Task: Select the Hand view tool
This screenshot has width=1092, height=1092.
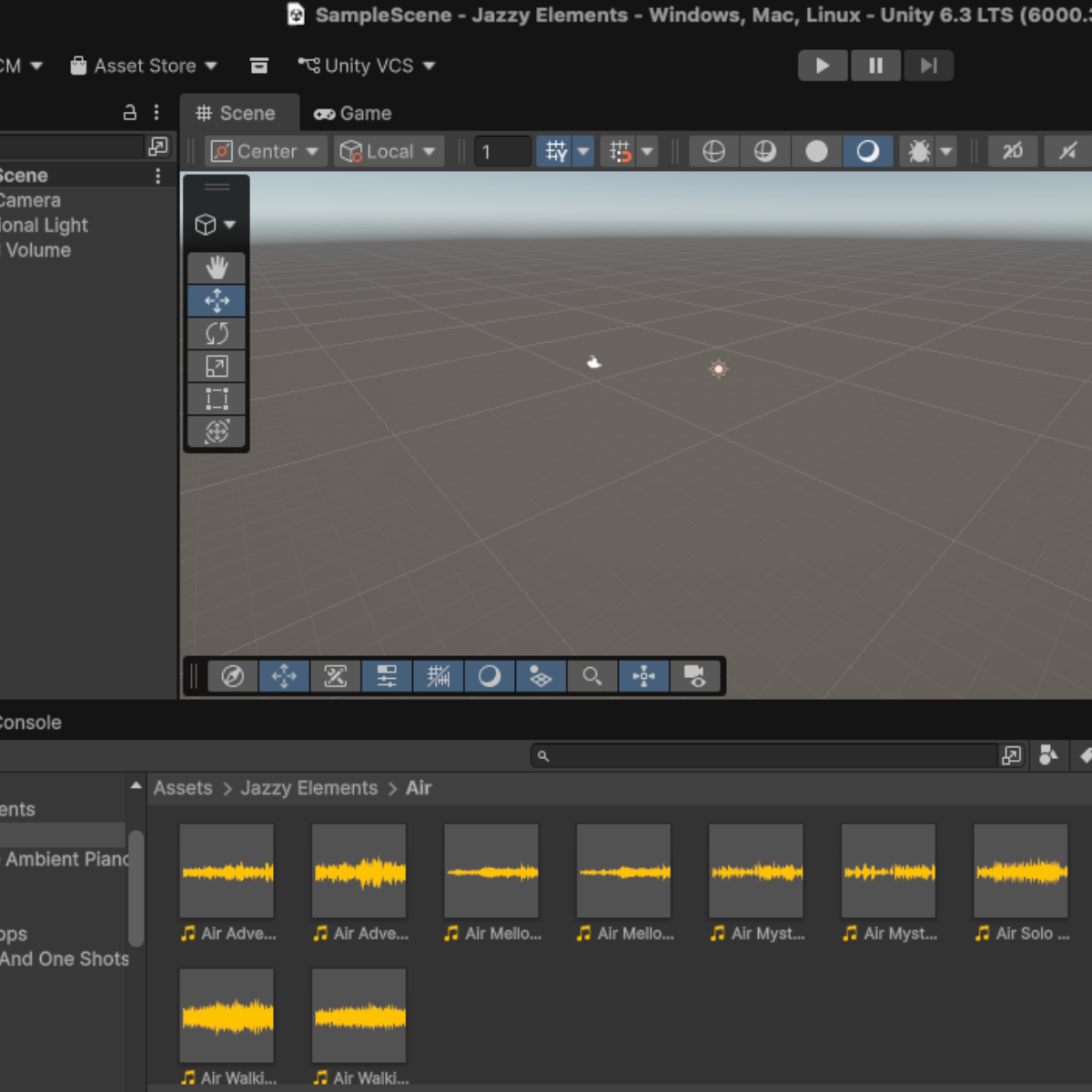Action: (217, 268)
